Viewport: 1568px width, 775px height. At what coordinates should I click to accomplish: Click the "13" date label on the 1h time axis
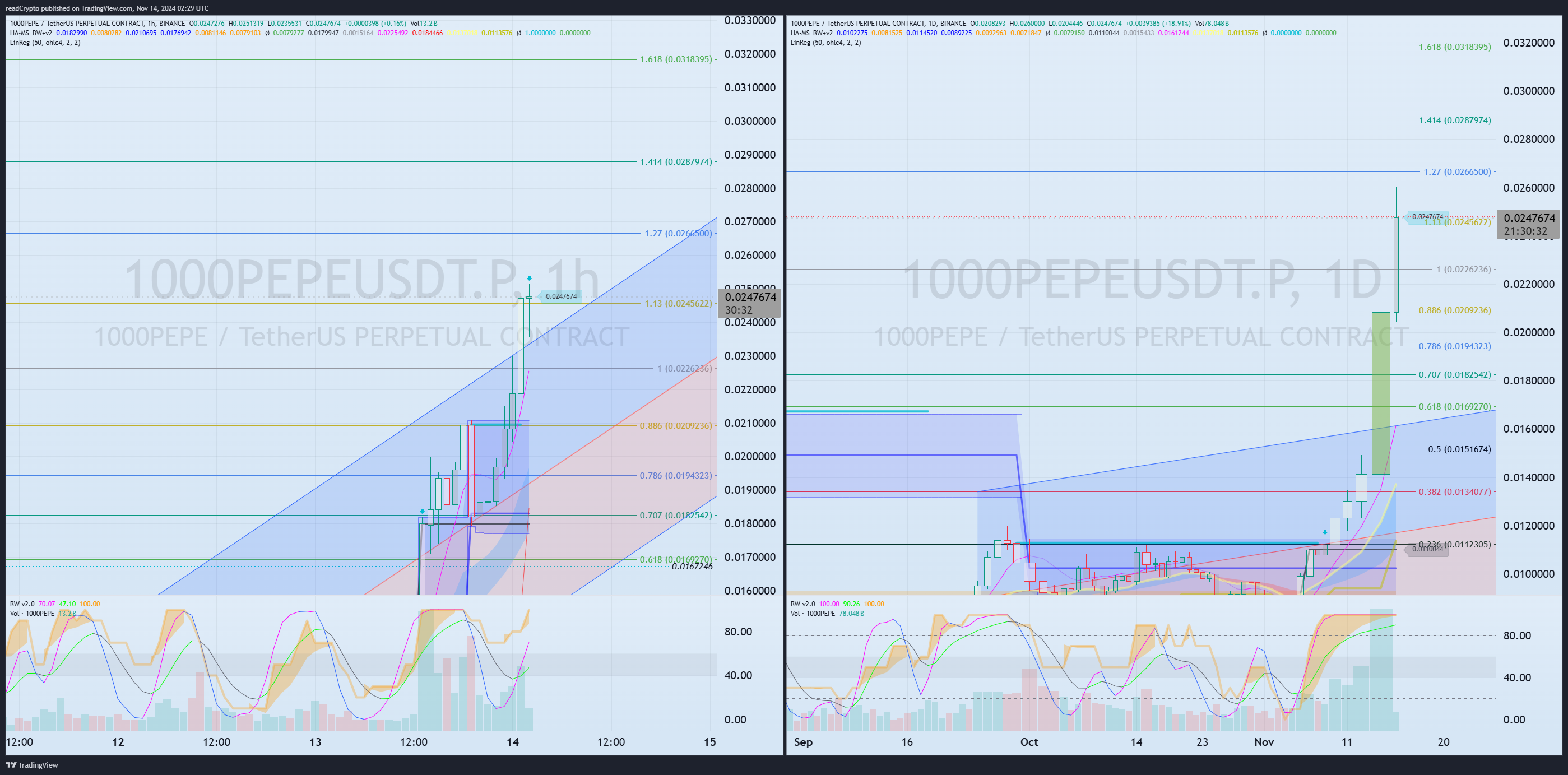316,741
